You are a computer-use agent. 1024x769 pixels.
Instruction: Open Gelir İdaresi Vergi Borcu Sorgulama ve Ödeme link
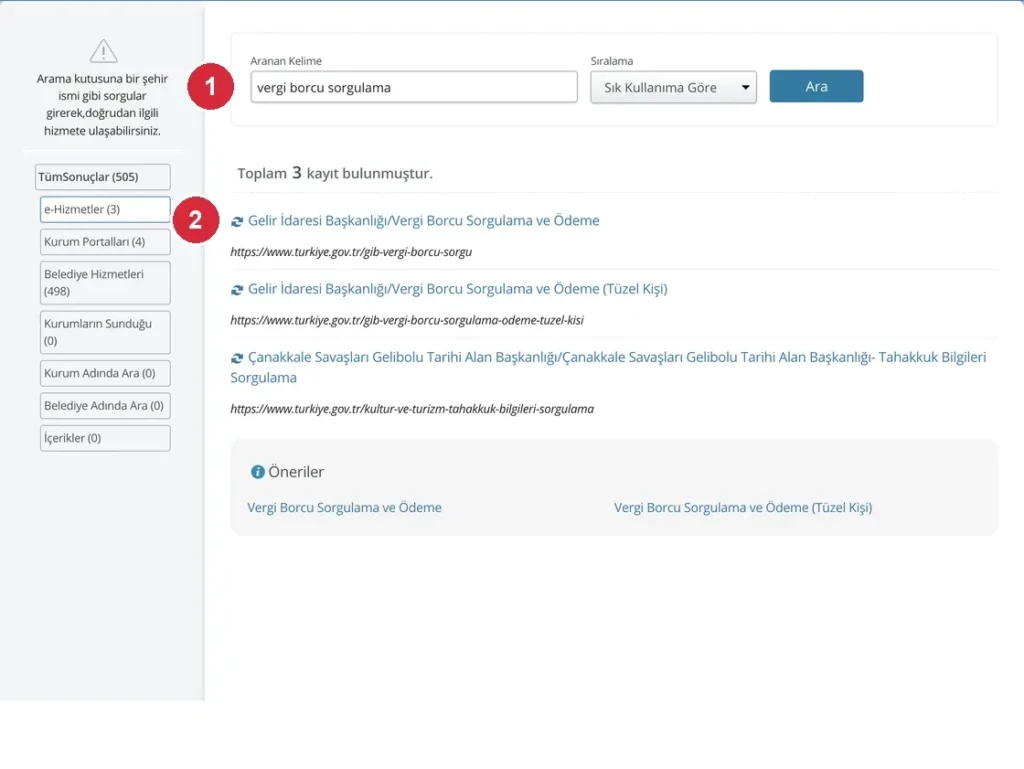click(423, 221)
